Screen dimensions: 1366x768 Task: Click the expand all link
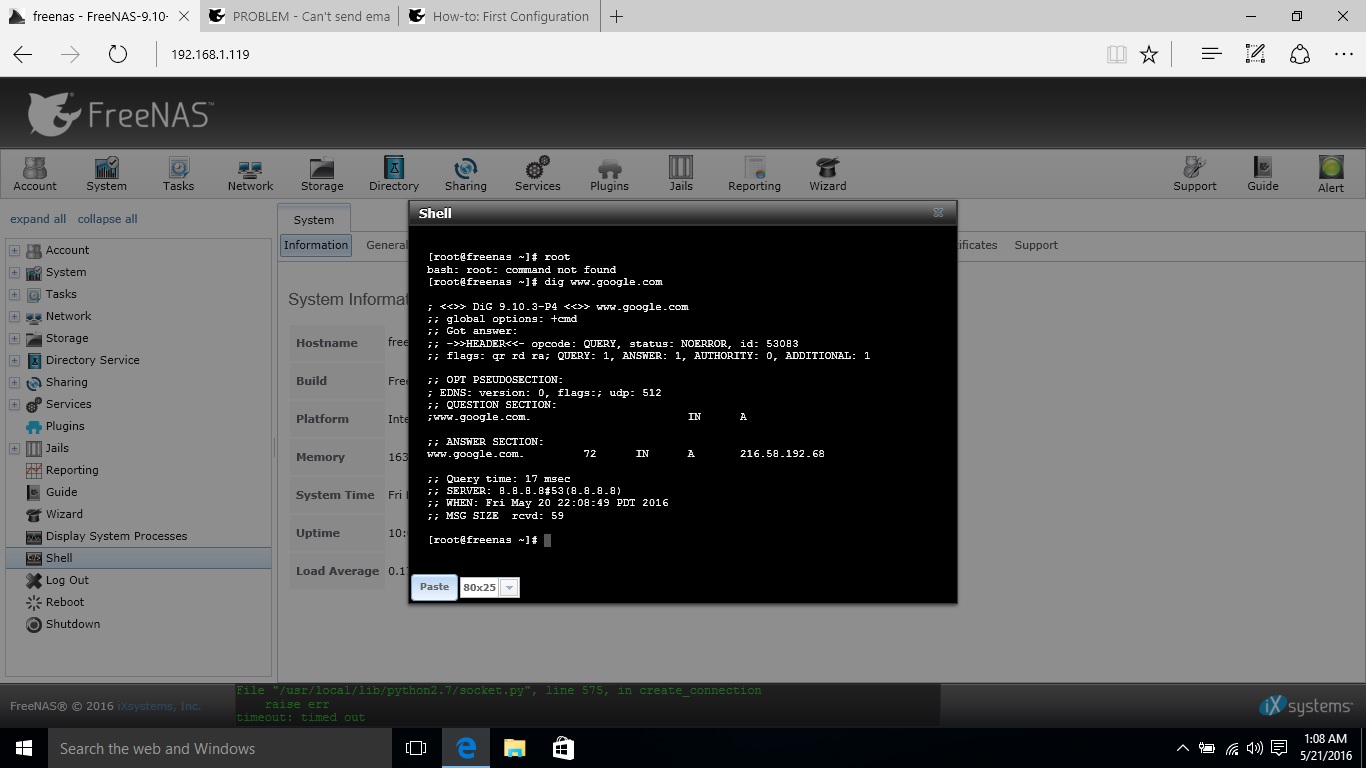click(38, 219)
